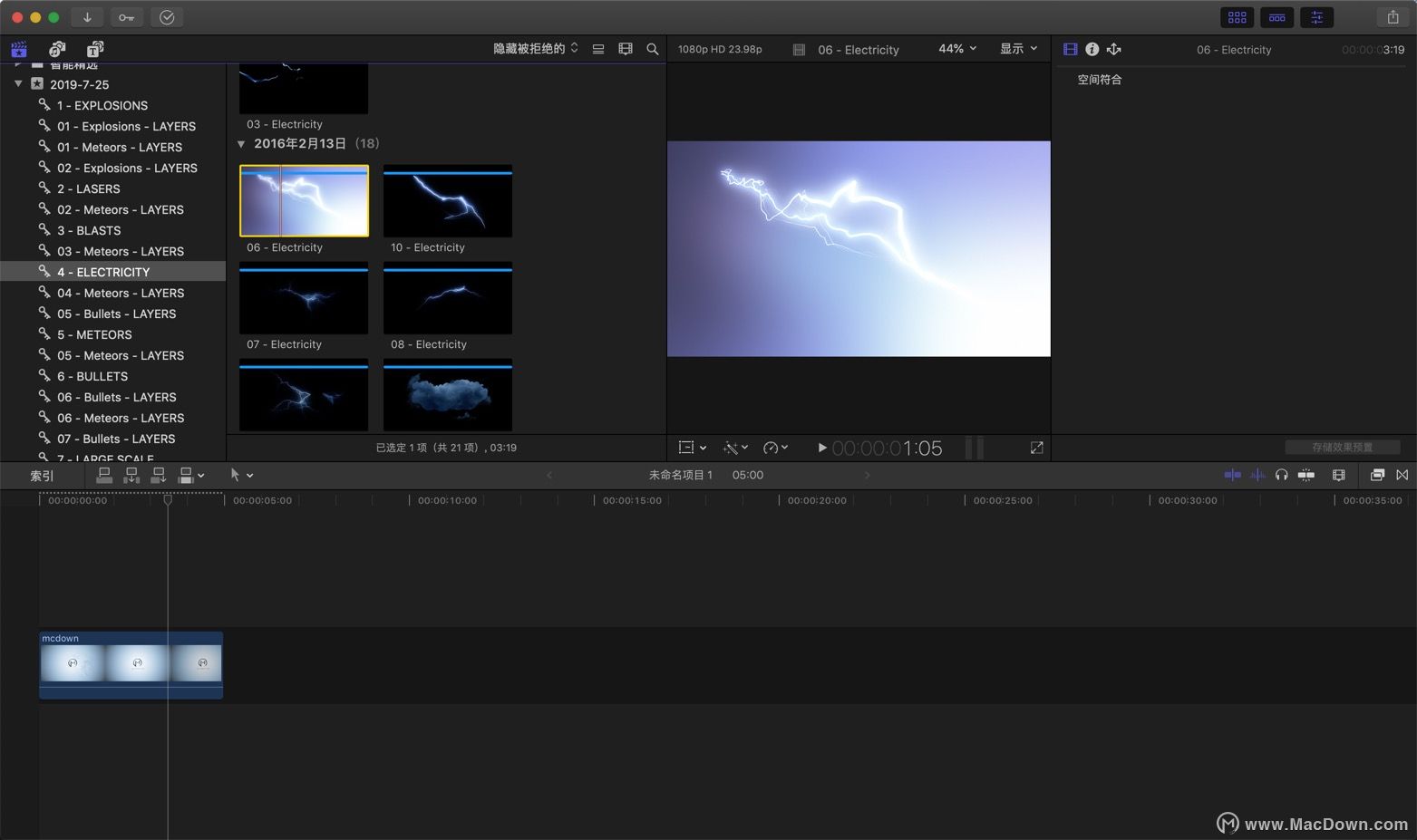
Task: Open the Video inspector tab
Action: [x=1071, y=49]
